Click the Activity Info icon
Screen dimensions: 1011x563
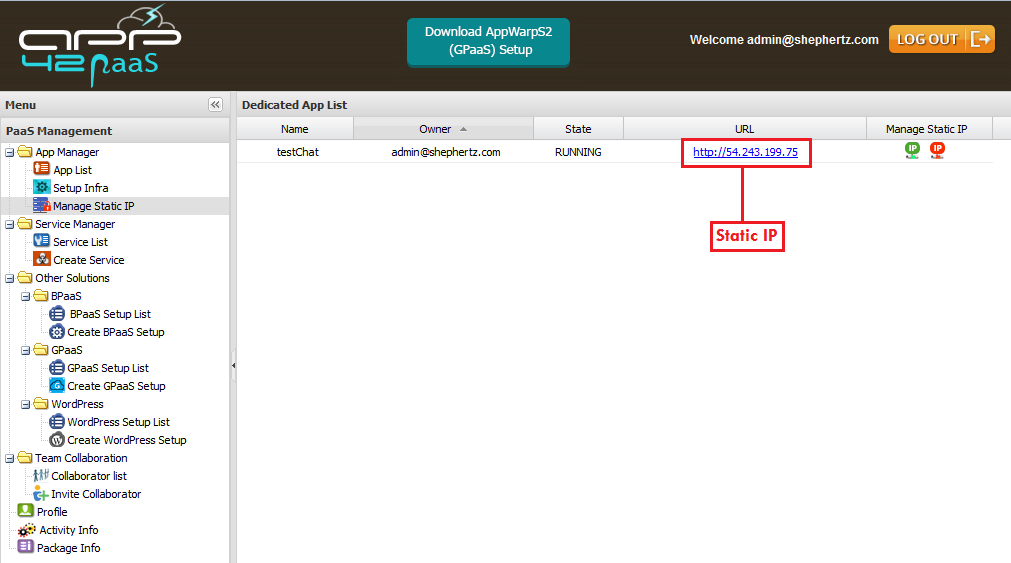click(26, 530)
